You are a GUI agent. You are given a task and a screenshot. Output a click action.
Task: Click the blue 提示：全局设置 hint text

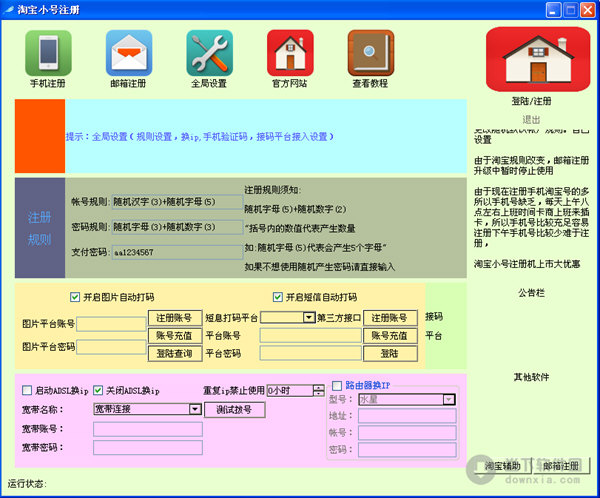click(x=199, y=137)
